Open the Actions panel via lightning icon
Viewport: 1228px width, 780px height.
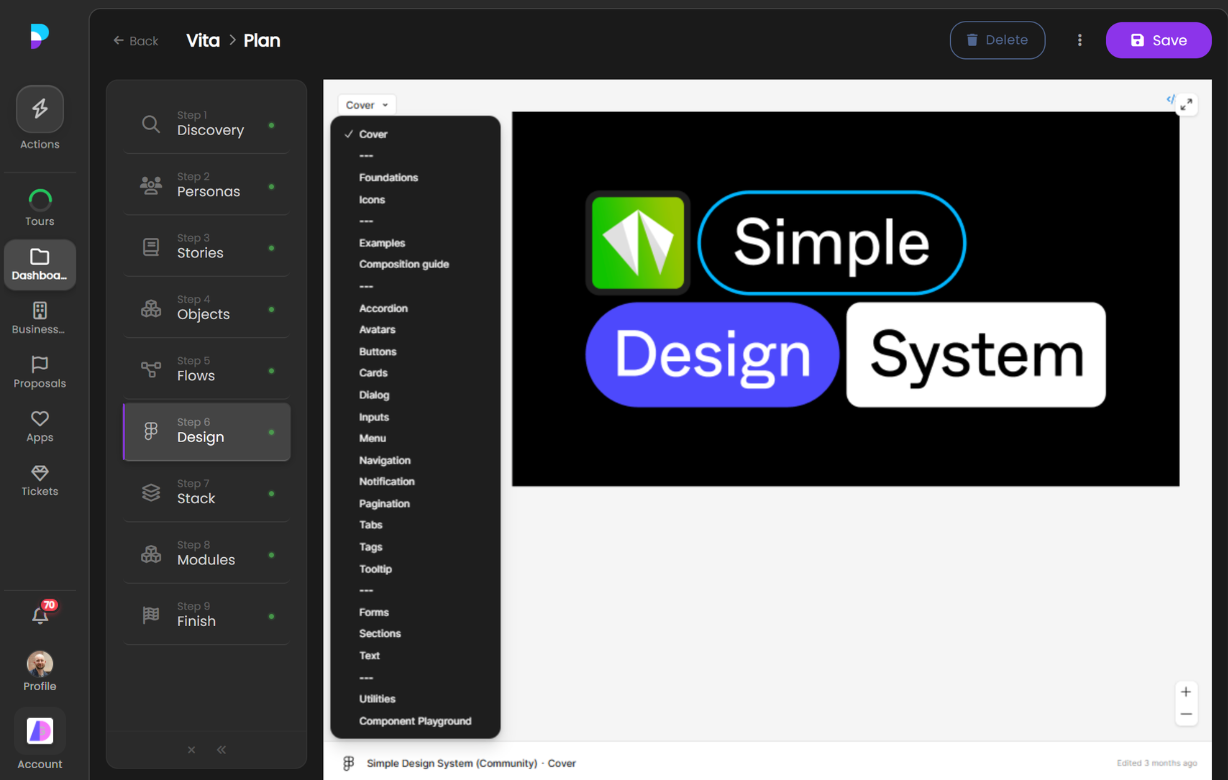point(39,108)
